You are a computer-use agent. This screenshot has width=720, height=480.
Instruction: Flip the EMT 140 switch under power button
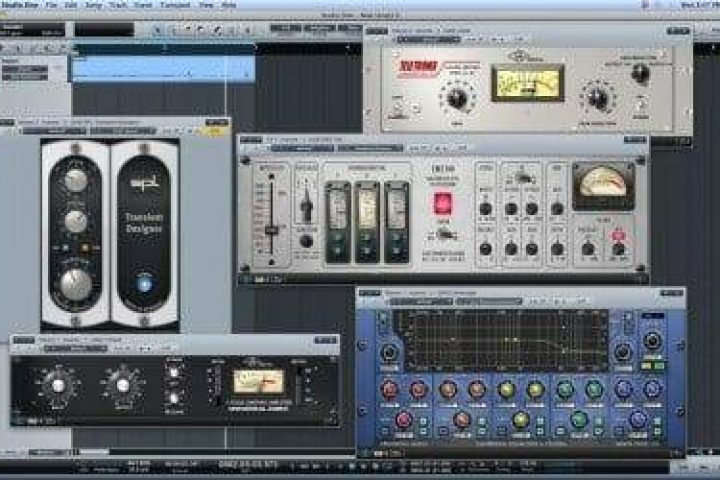point(444,236)
